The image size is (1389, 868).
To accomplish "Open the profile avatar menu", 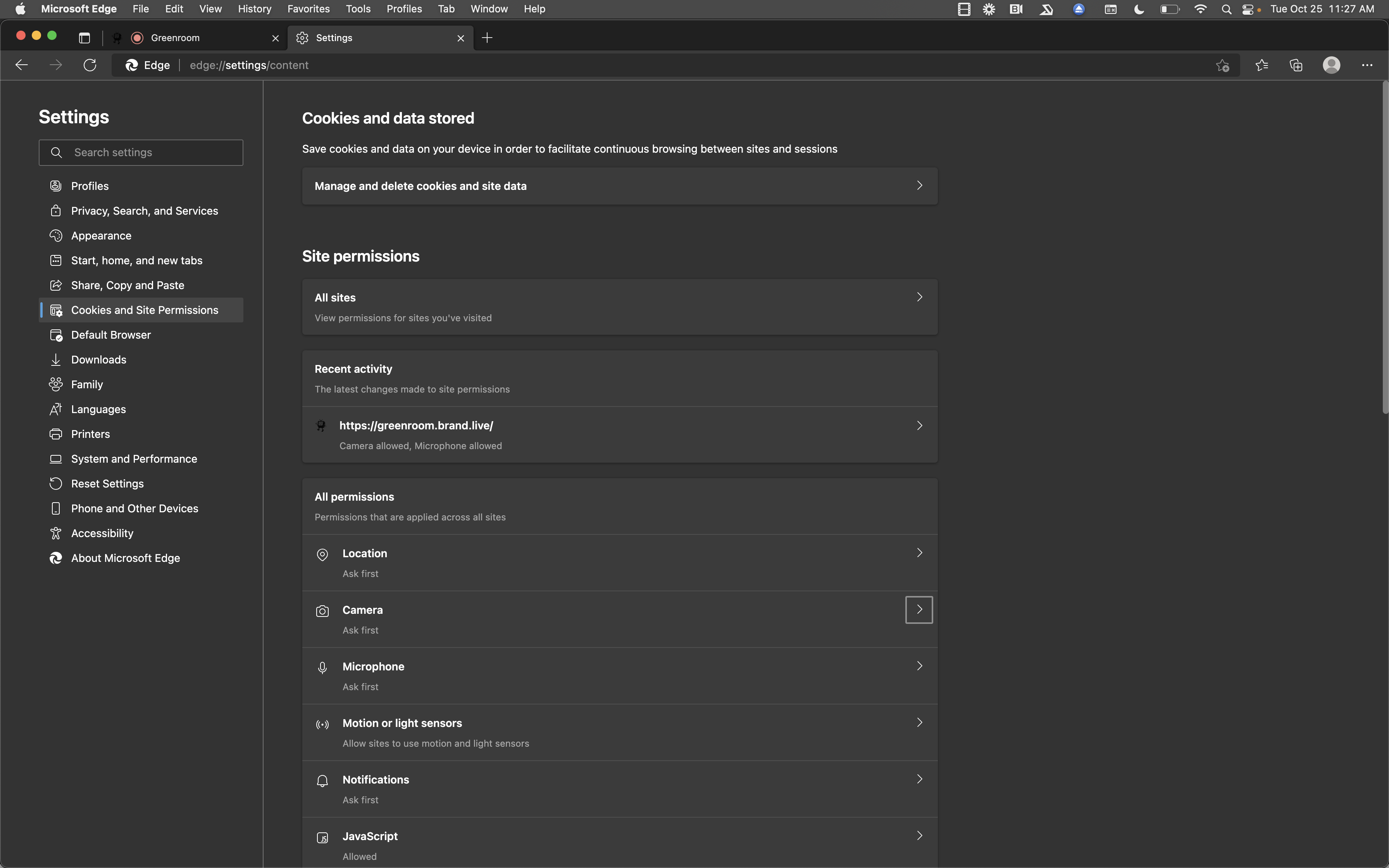I will [x=1332, y=65].
